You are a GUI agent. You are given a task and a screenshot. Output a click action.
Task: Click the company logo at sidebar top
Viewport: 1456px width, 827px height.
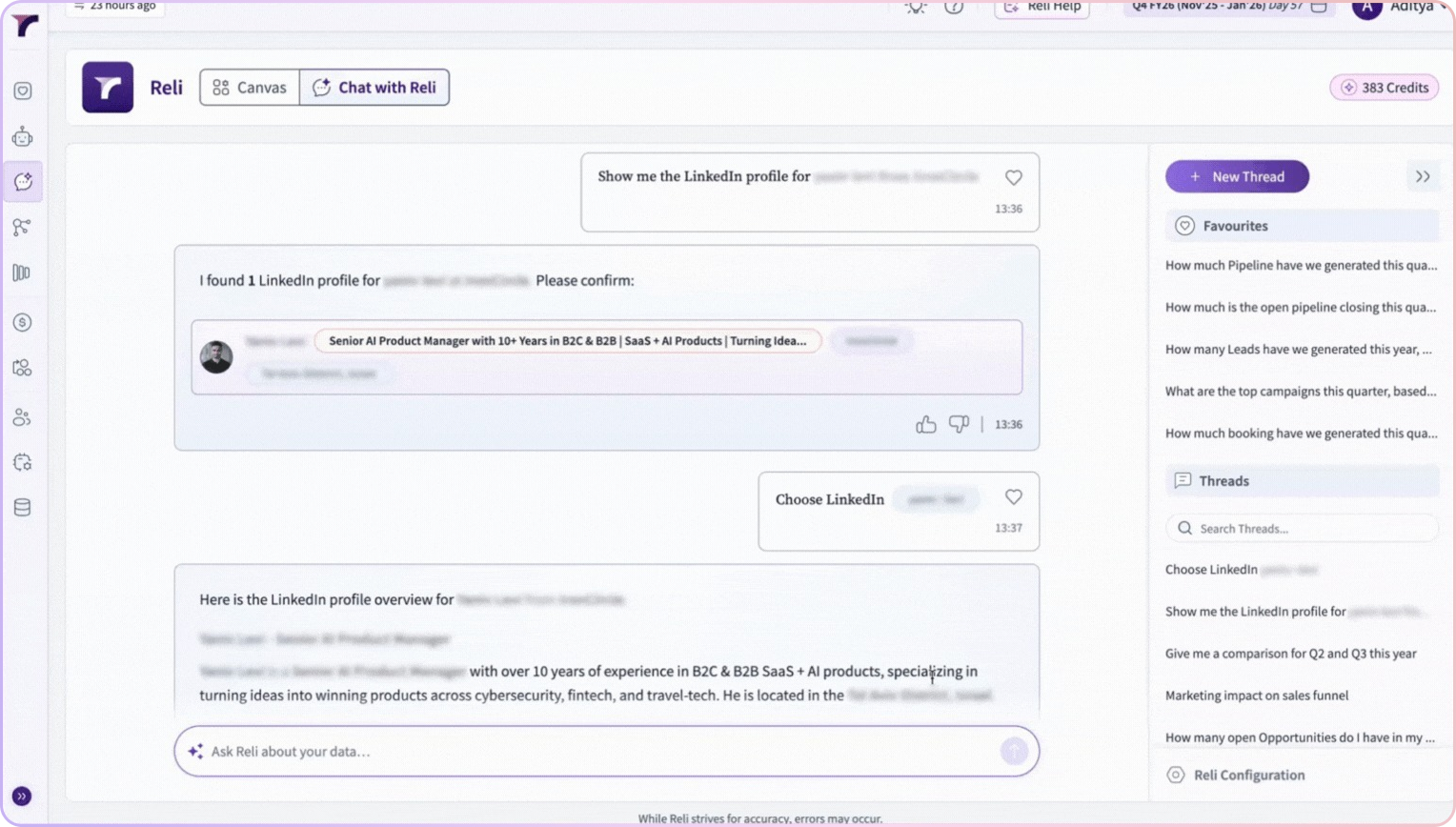[x=24, y=24]
